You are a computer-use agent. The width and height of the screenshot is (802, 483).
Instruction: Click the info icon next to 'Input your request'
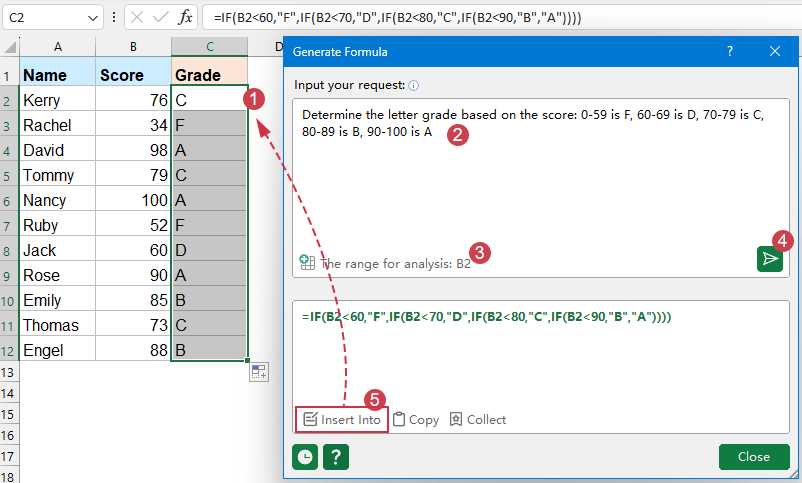point(414,86)
